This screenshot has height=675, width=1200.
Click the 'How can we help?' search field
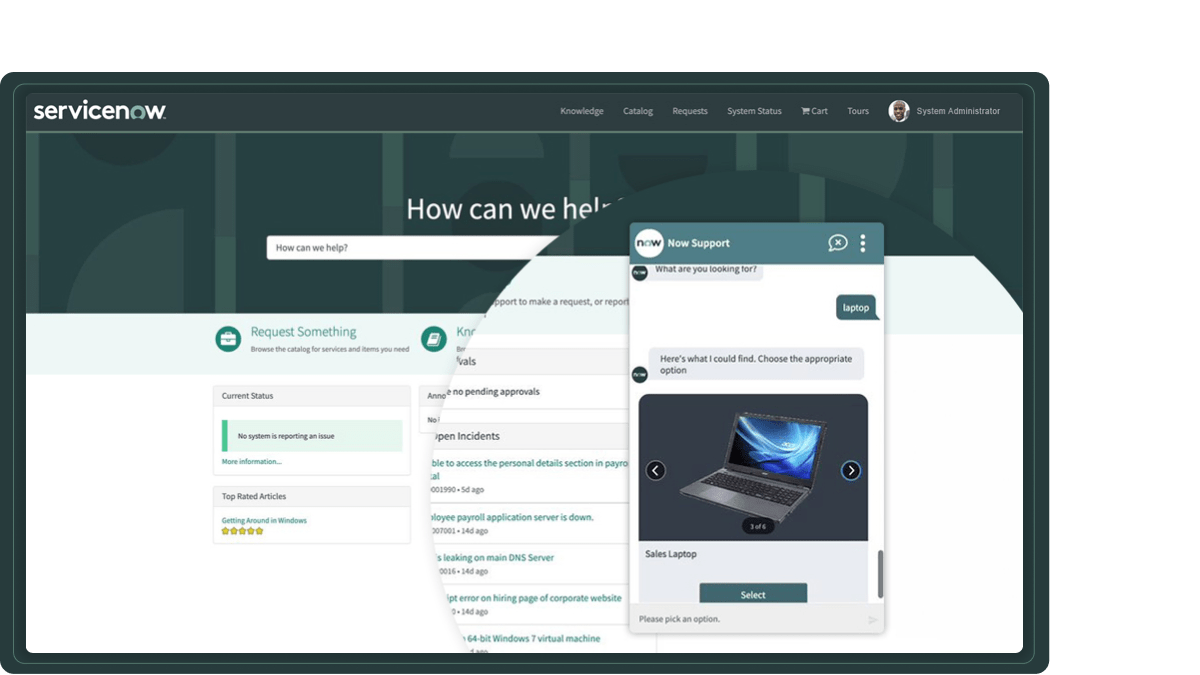(x=410, y=248)
